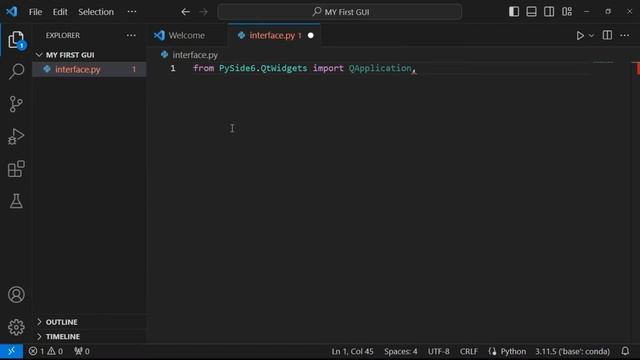640x360 pixels.
Task: Select interface.py in the Explorer tree
Action: (x=89, y=69)
